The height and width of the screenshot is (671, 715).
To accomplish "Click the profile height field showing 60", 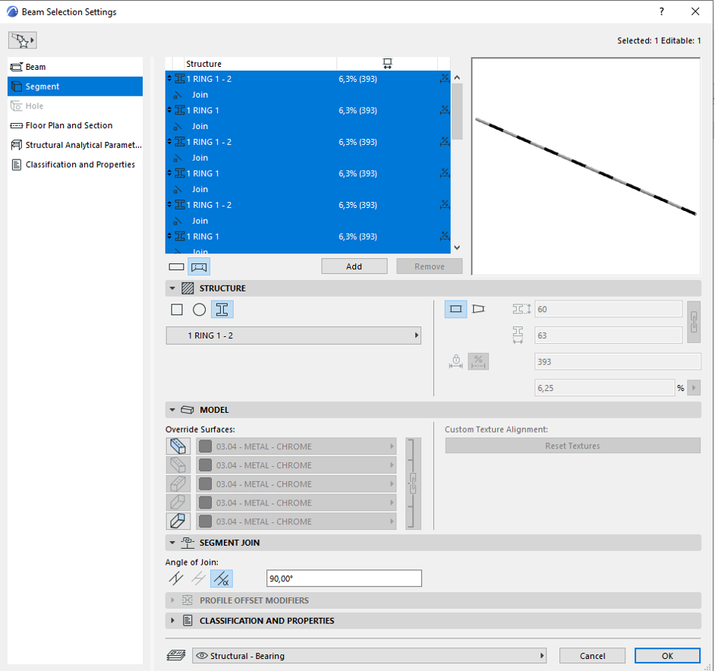I will pos(608,310).
